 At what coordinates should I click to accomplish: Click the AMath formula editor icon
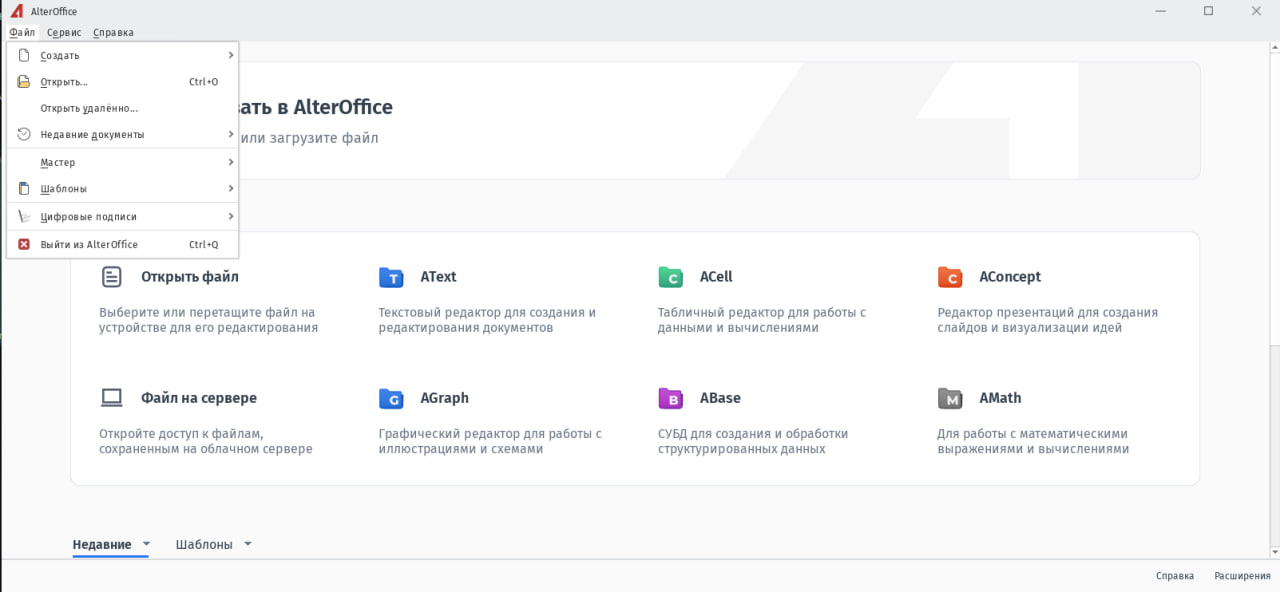click(949, 399)
